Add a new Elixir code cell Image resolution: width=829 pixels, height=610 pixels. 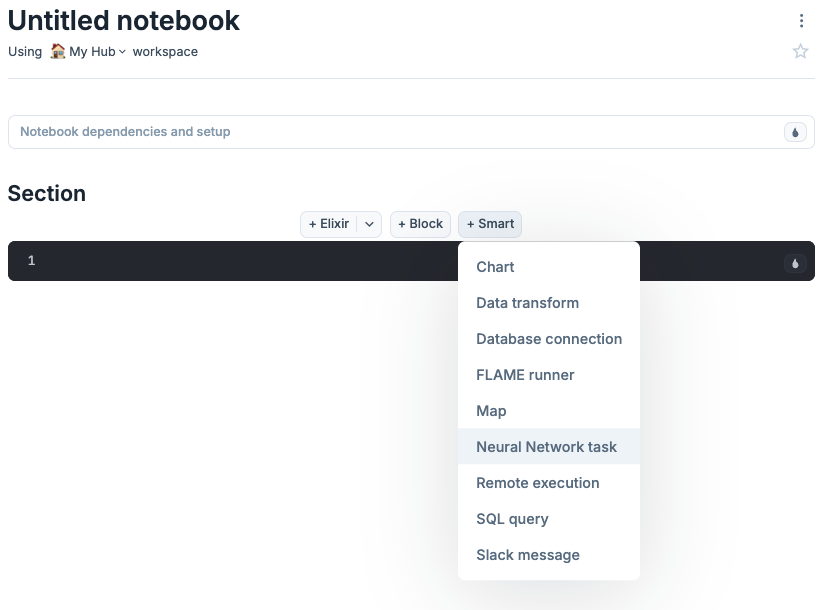329,224
